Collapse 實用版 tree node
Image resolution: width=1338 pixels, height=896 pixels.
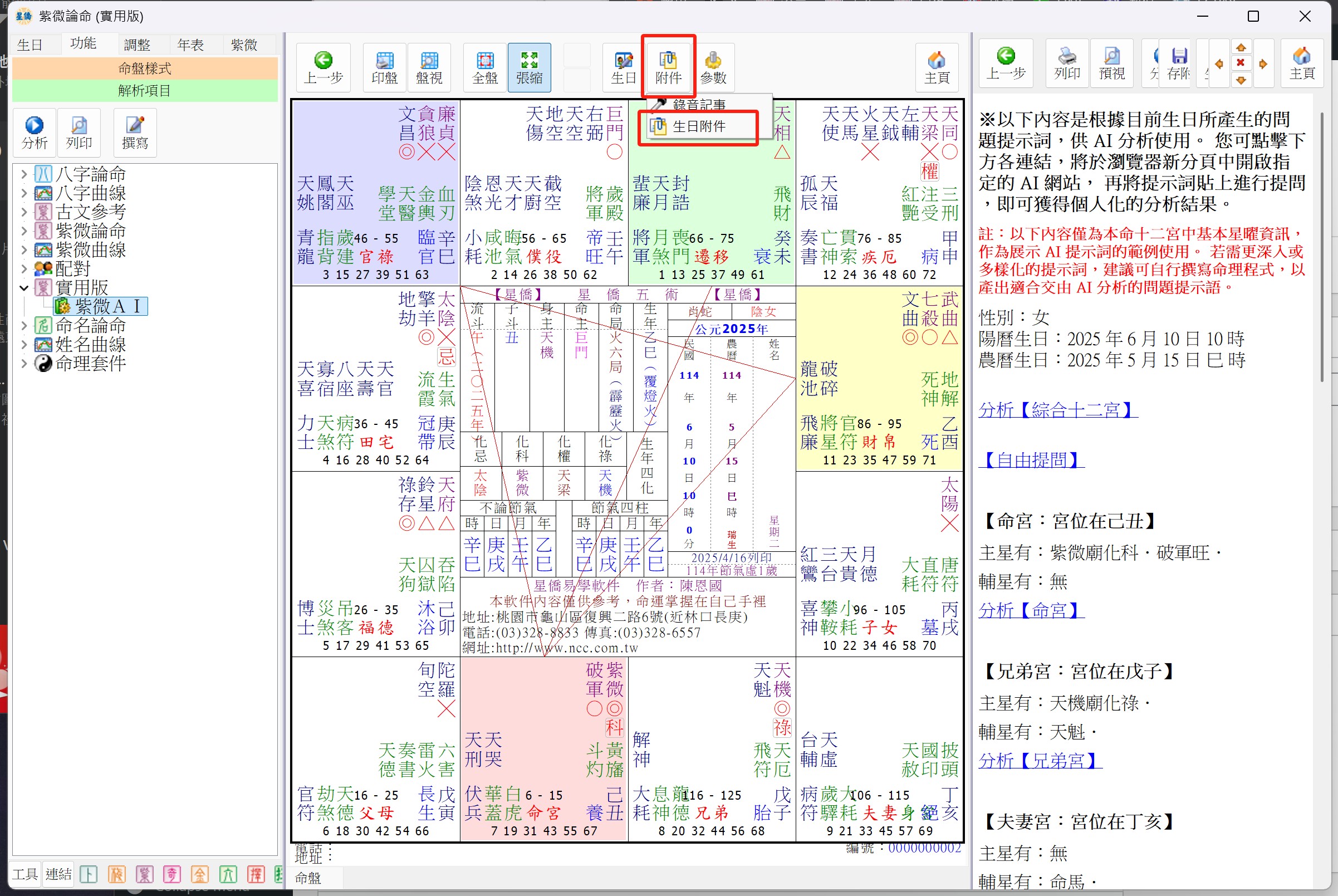24,287
